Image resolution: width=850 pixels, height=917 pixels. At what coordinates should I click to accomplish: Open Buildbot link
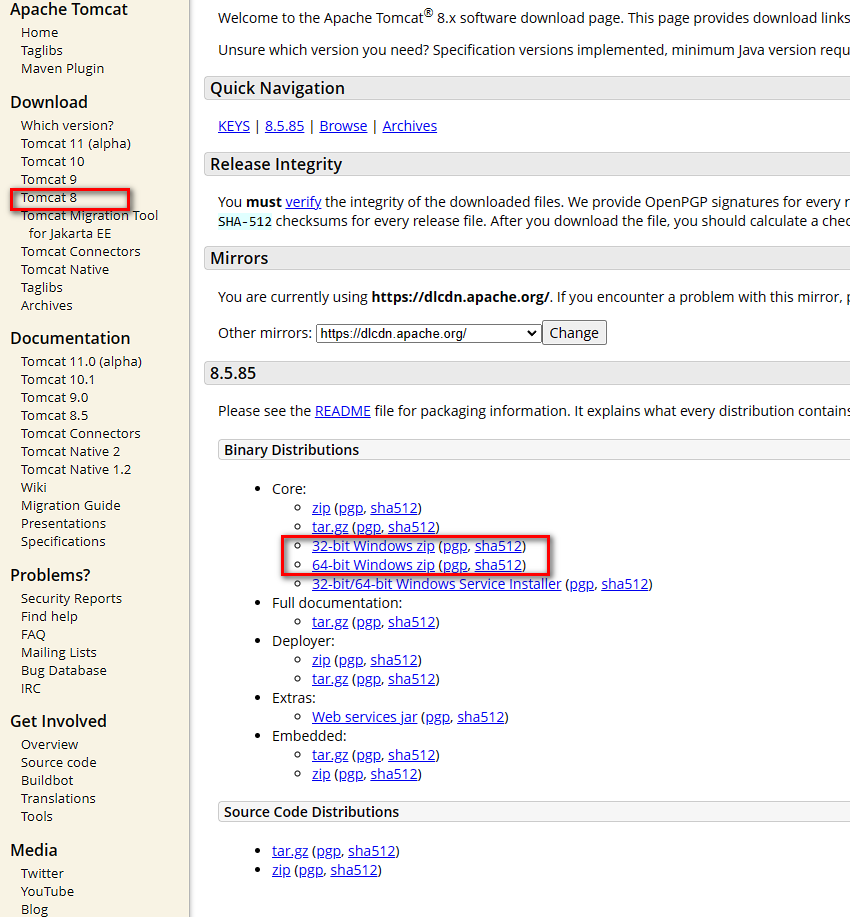[47, 781]
